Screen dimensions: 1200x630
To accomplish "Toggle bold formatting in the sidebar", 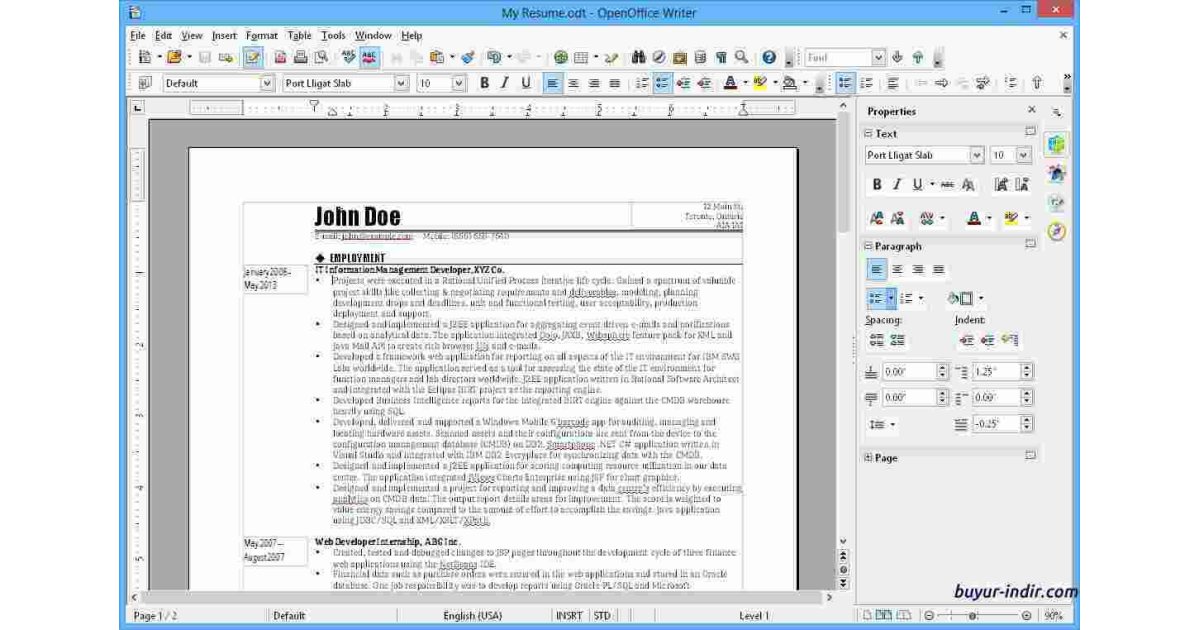I will click(x=875, y=184).
